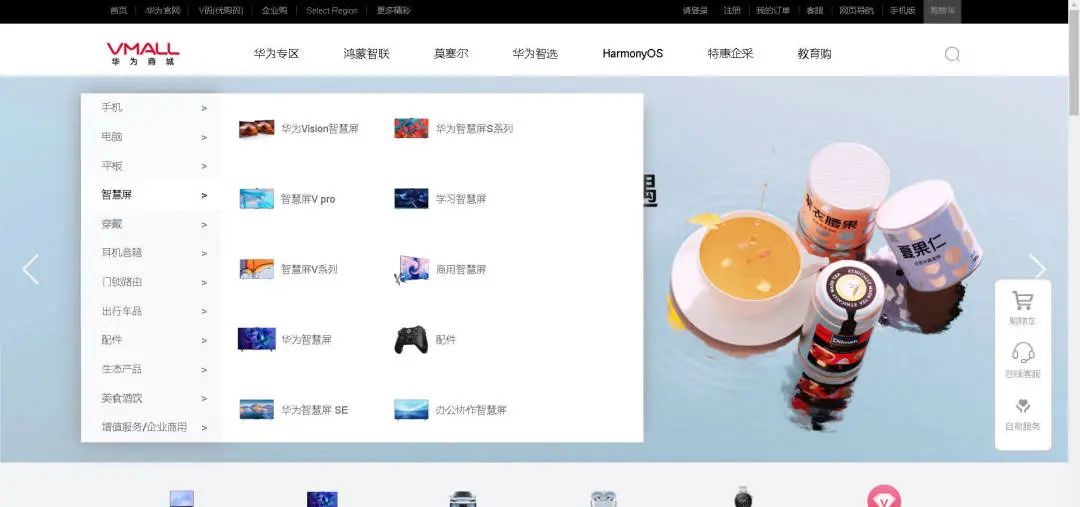Image resolution: width=1080 pixels, height=507 pixels.
Task: Click the 华为智慧屏S系列 product image
Action: tap(411, 128)
